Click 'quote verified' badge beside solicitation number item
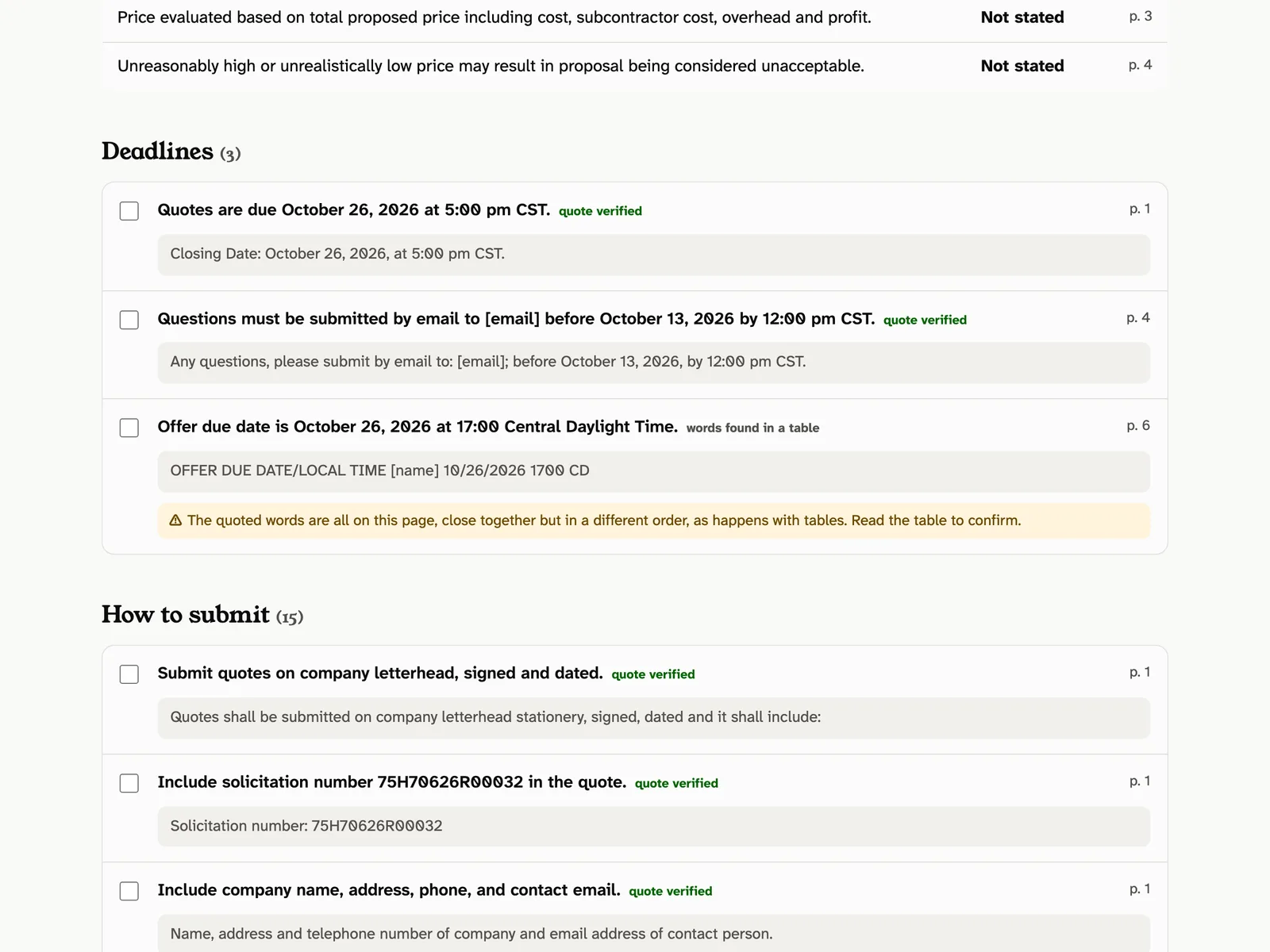This screenshot has height=952, width=1270. (x=676, y=783)
